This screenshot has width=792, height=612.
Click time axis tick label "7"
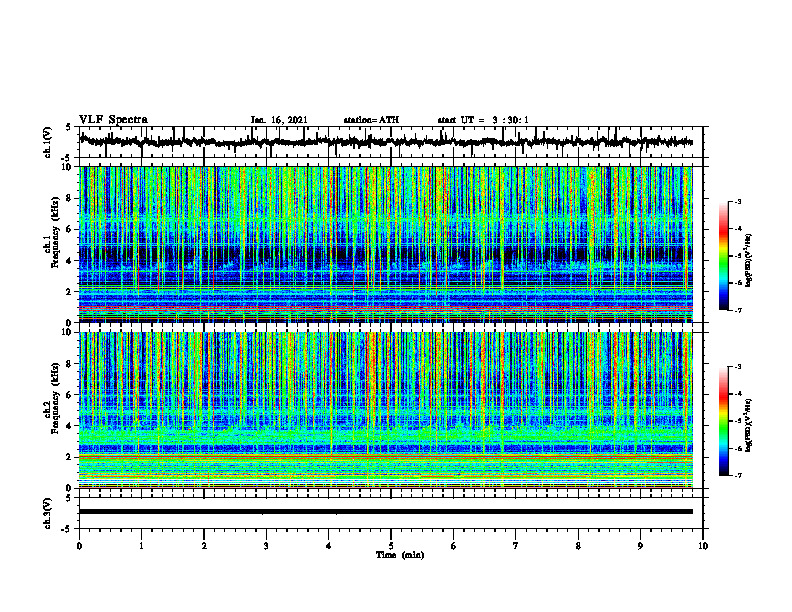516,546
